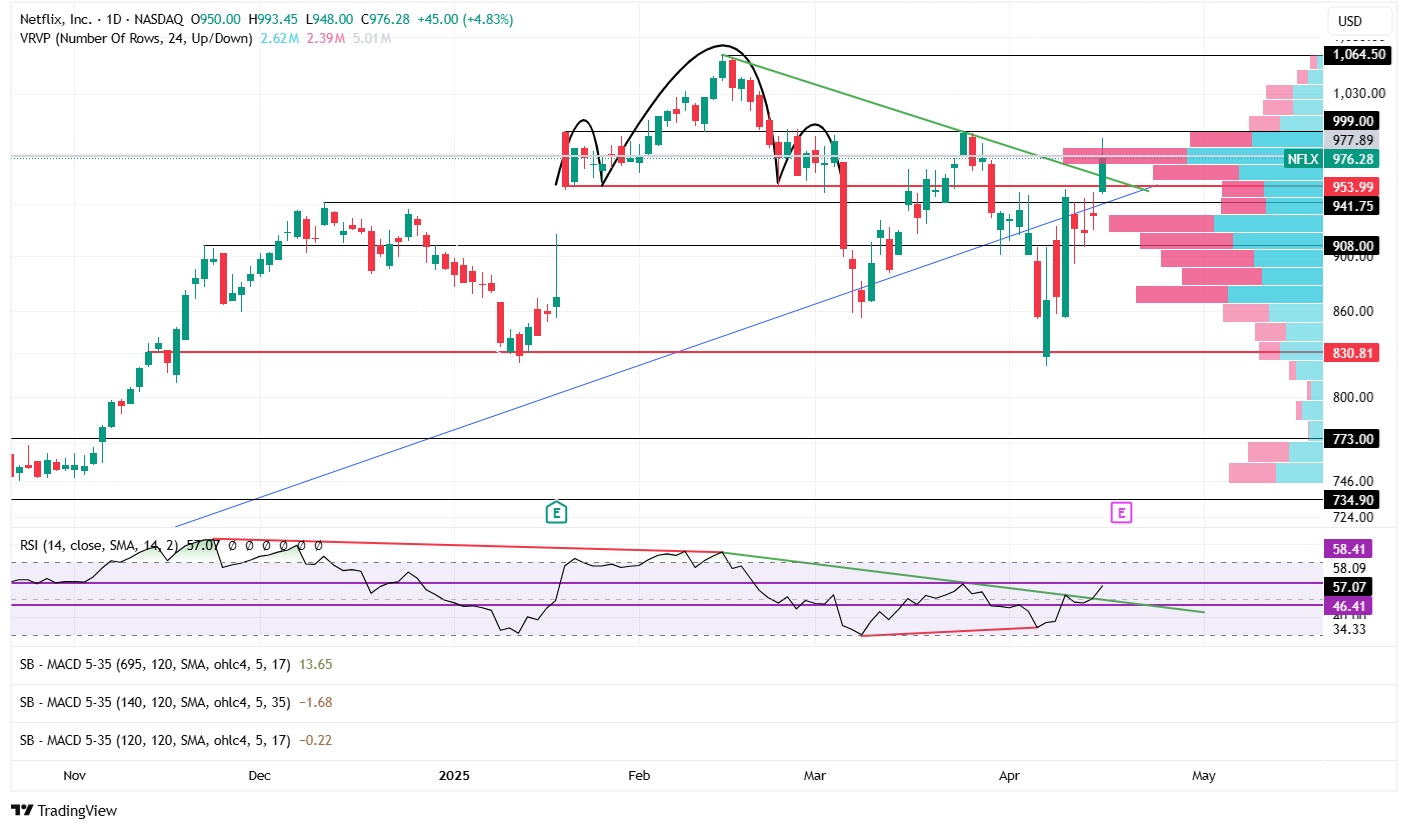Image resolution: width=1408 pixels, height=830 pixels.
Task: Open the green earnings E marker
Action: click(x=556, y=513)
